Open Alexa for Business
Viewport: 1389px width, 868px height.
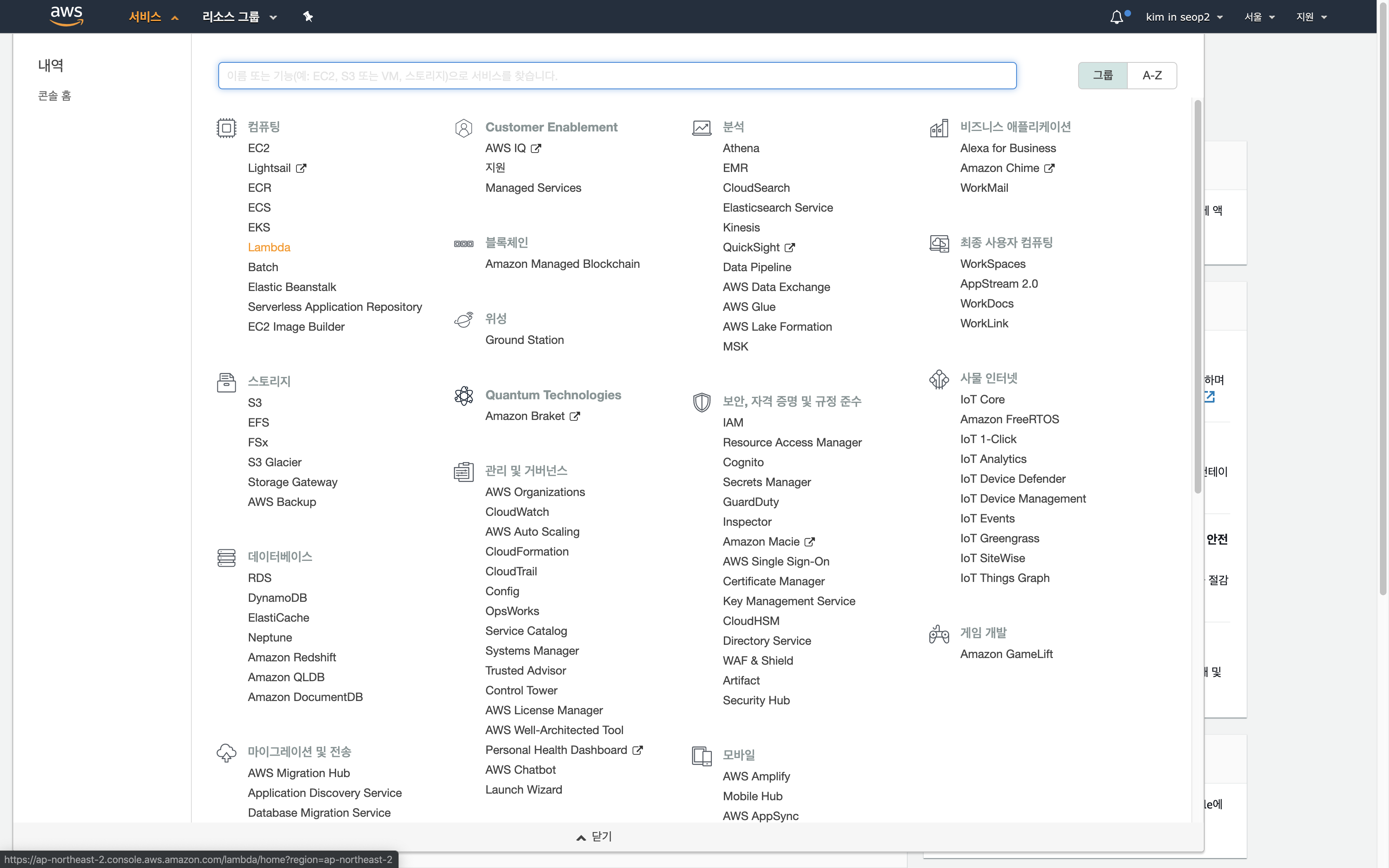1008,148
